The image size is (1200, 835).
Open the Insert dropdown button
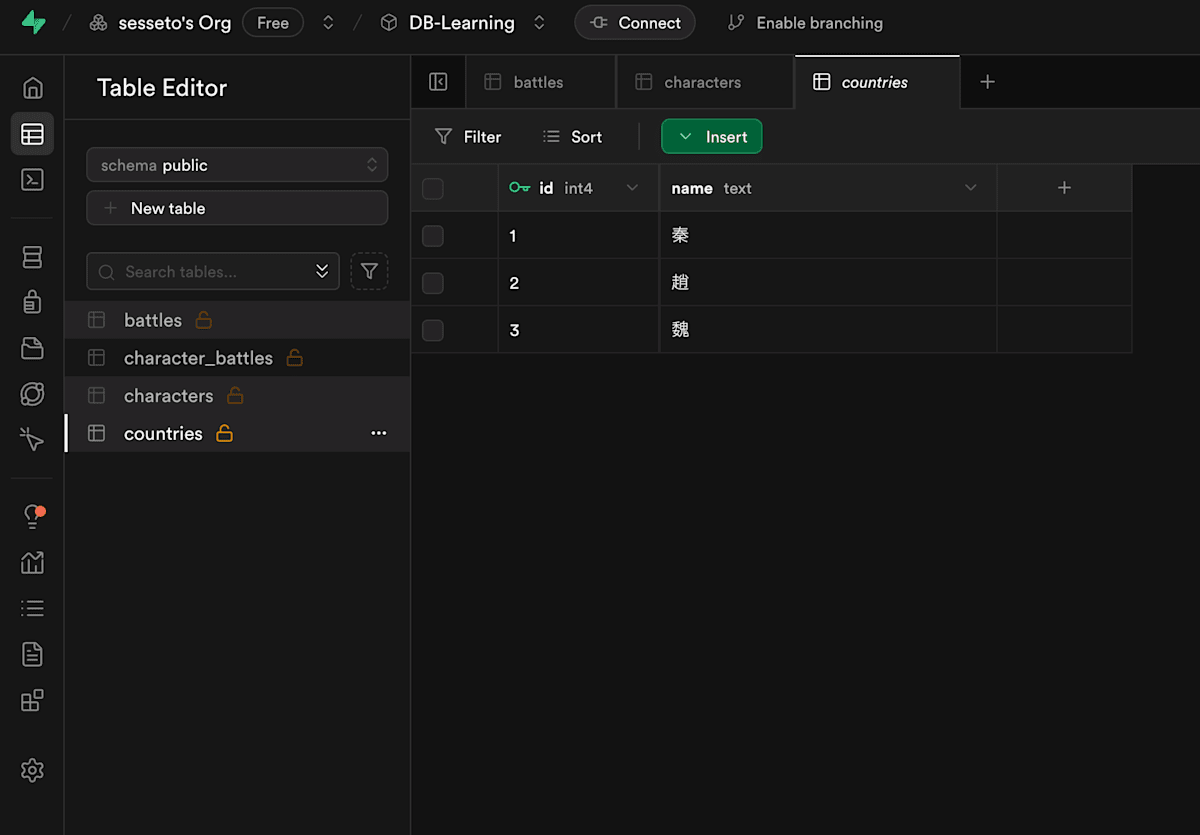pyautogui.click(x=712, y=137)
